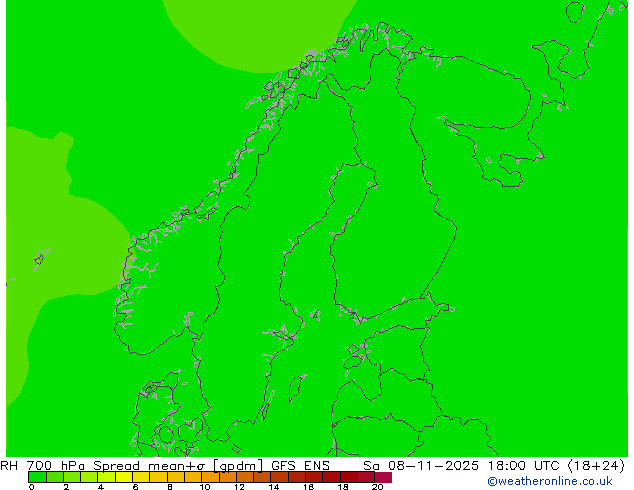This screenshot has width=634, height=490.
Task: Open the weatheronline.co.uk copyright link
Action: coord(549,481)
